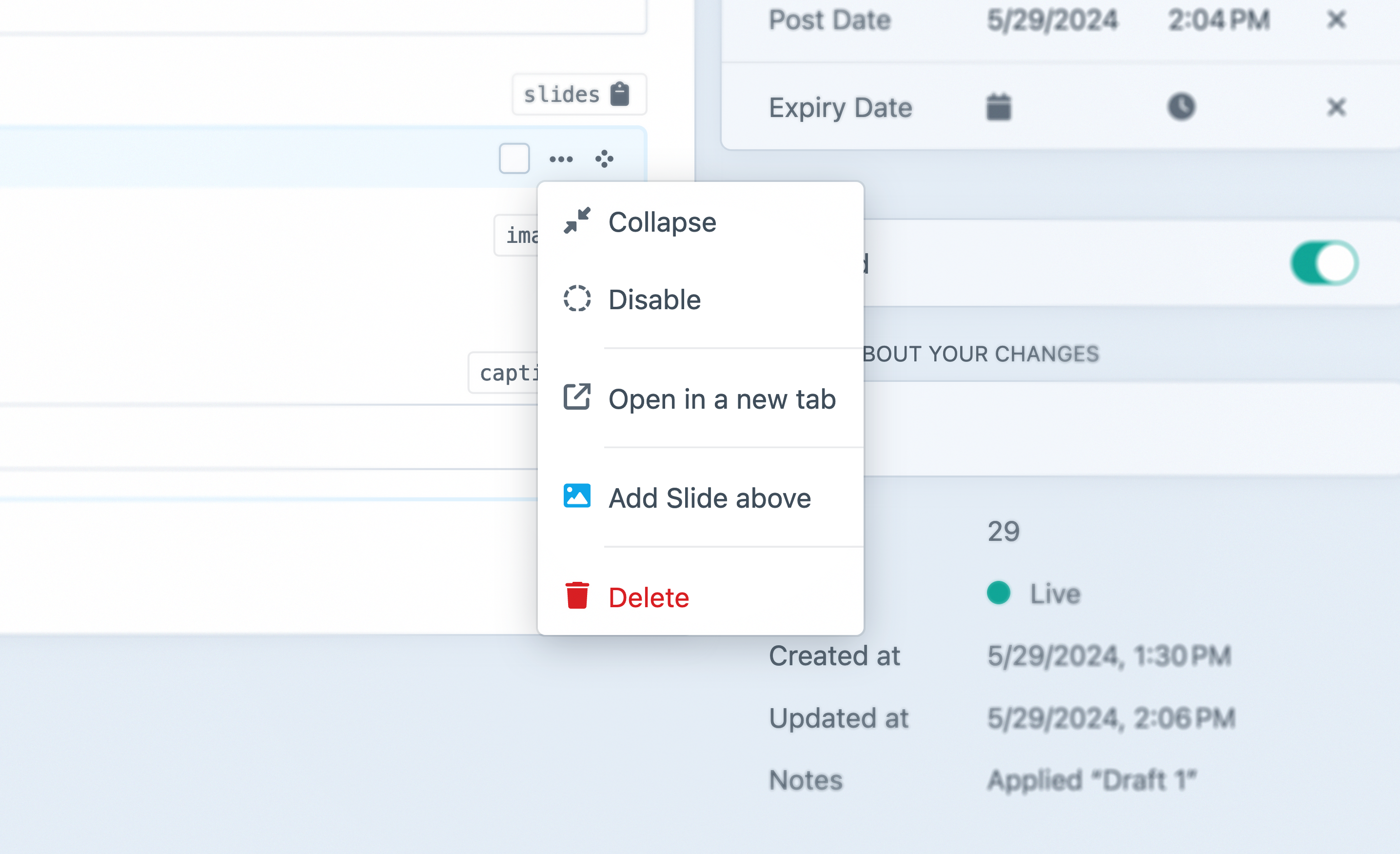Click the three-dot actions menu button

pyautogui.click(x=561, y=159)
